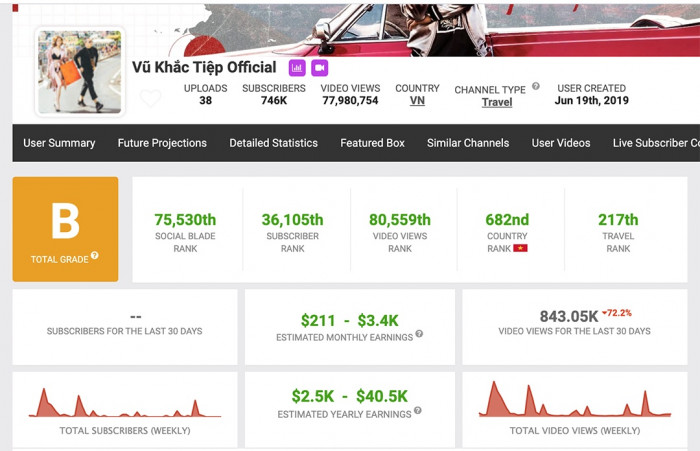Viewport: 700px width, 451px height.
Task: Click the purple video camera icon
Action: tap(320, 68)
